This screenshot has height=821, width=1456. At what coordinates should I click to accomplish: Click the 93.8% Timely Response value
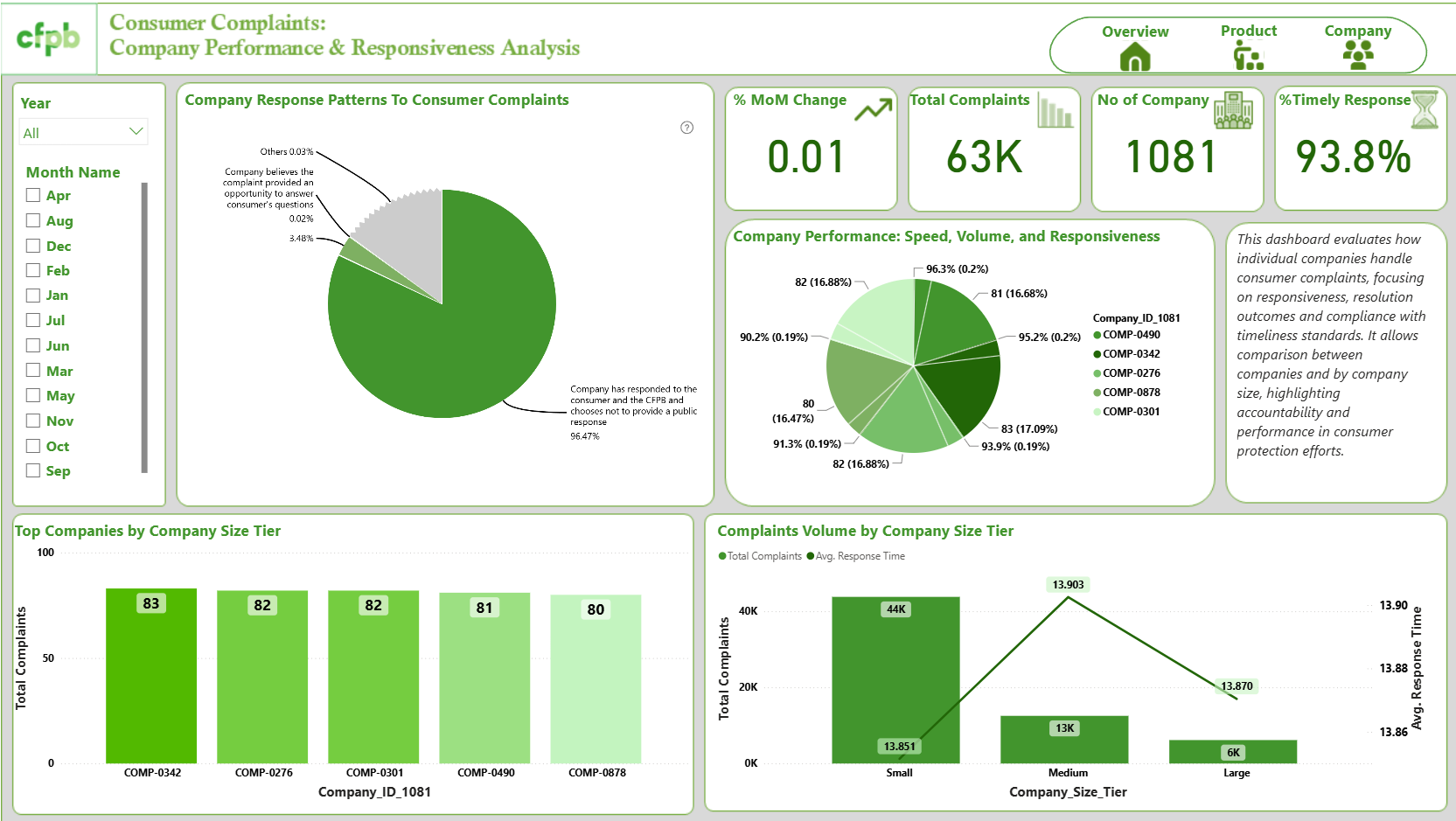pyautogui.click(x=1354, y=157)
